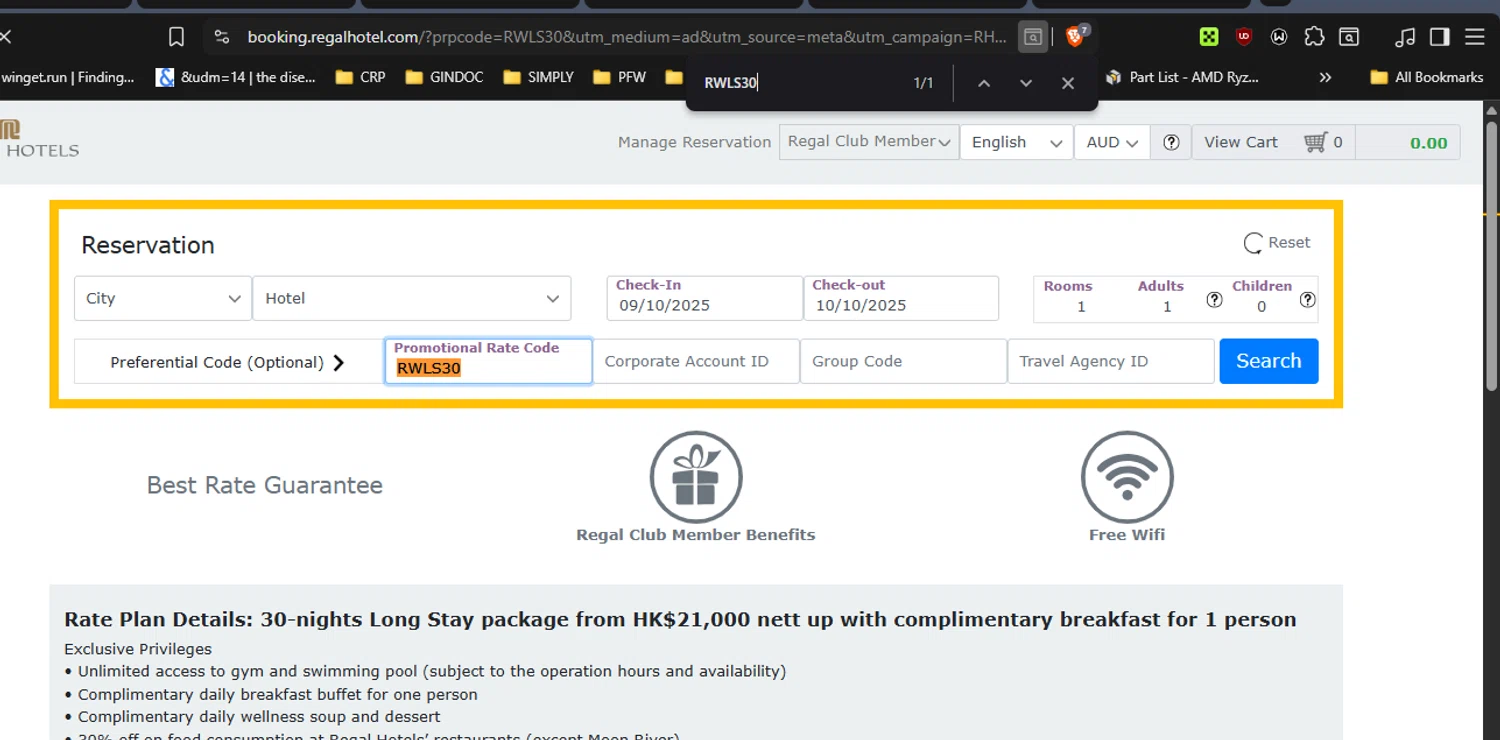
Task: Click the Best Rate Guarantee text
Action: tap(265, 485)
